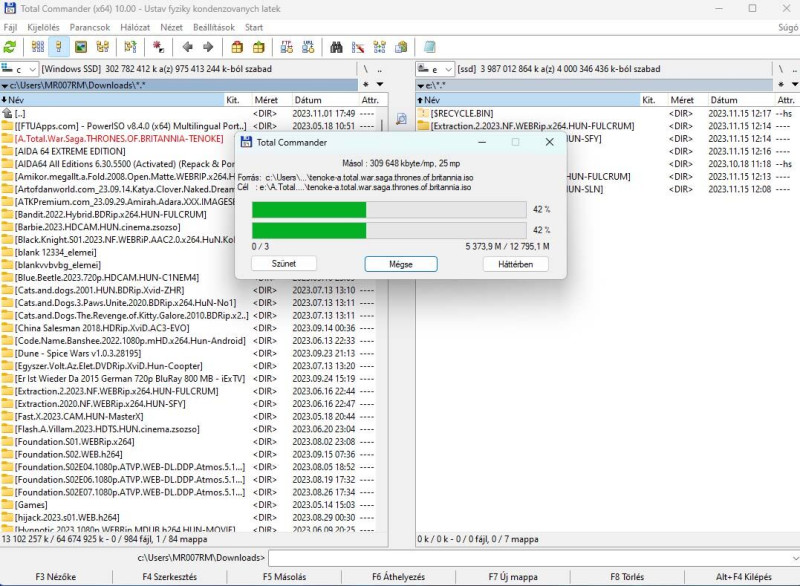Open right panel favorites asterisk menu

click(781, 85)
